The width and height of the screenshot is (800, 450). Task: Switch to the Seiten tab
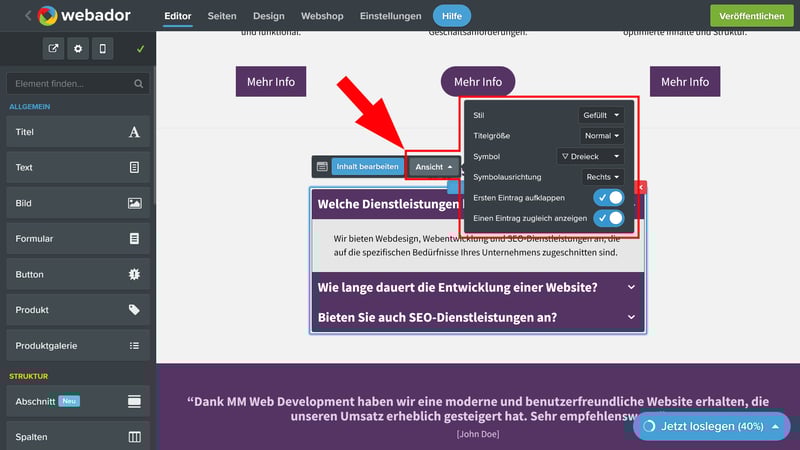coord(224,16)
